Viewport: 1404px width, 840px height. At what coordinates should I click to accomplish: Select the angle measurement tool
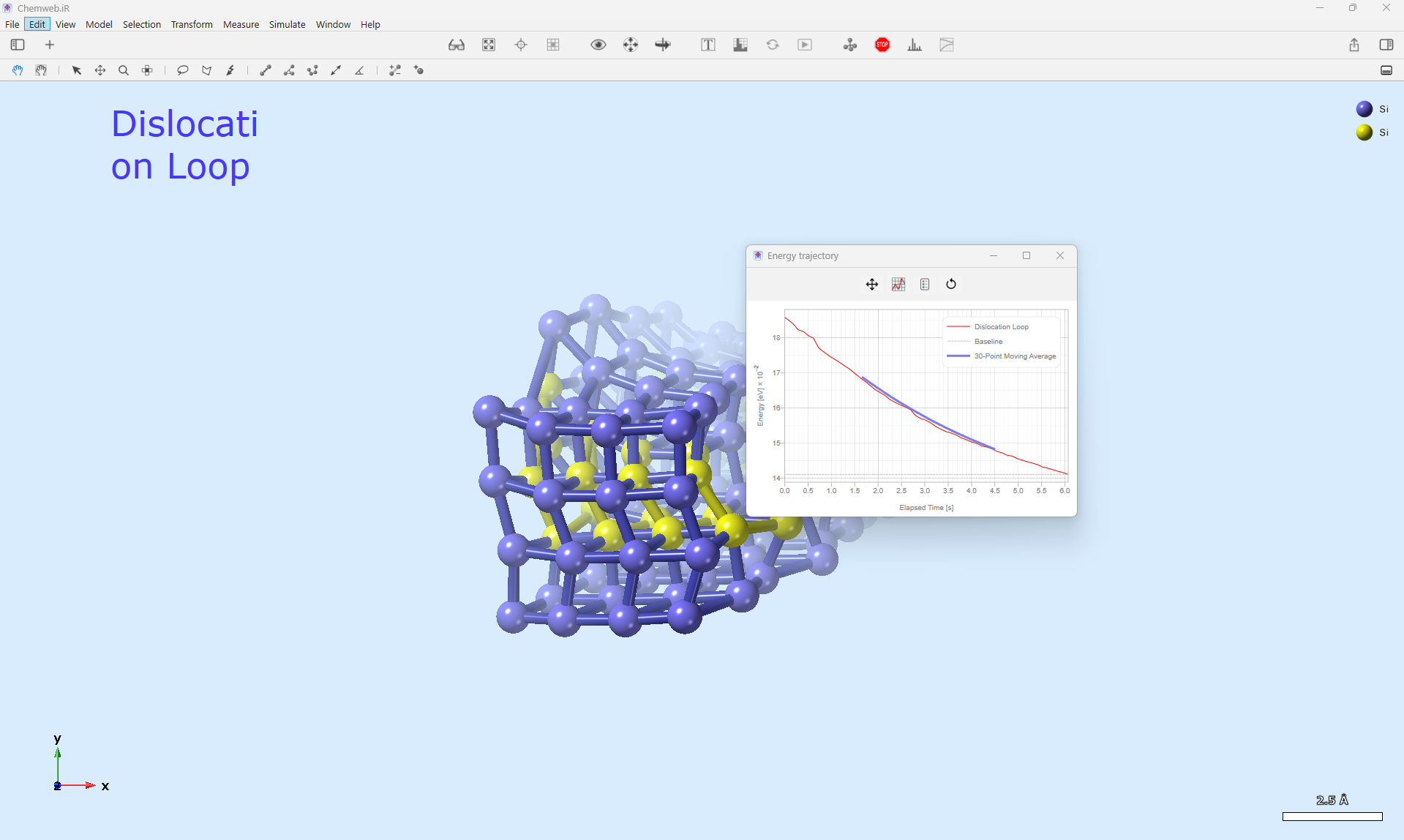[x=359, y=70]
